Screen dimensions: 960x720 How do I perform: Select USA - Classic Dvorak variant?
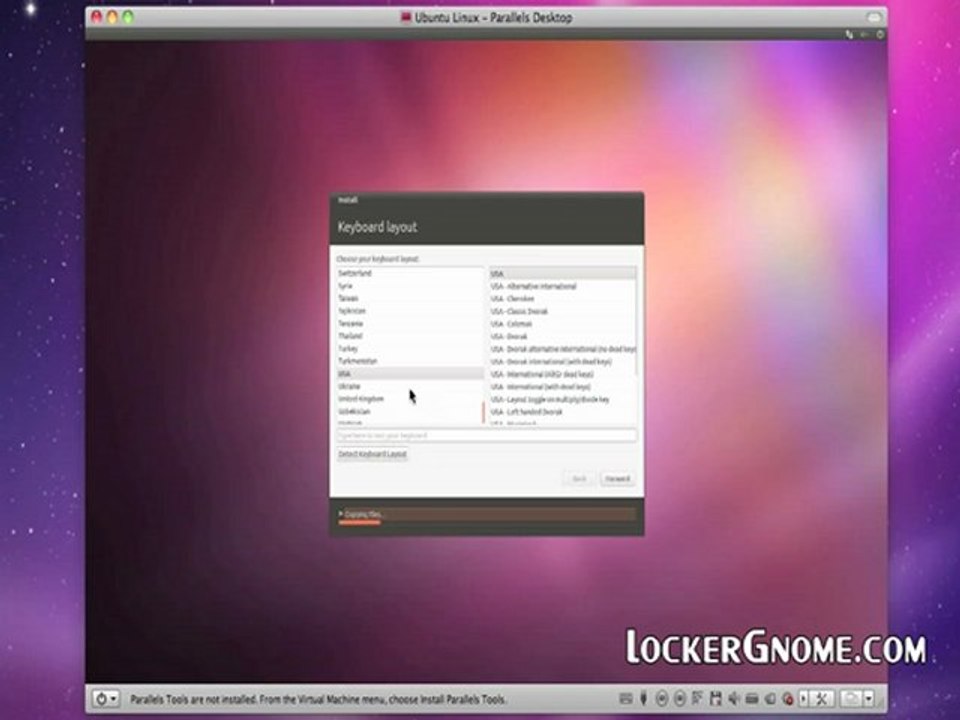(562, 312)
